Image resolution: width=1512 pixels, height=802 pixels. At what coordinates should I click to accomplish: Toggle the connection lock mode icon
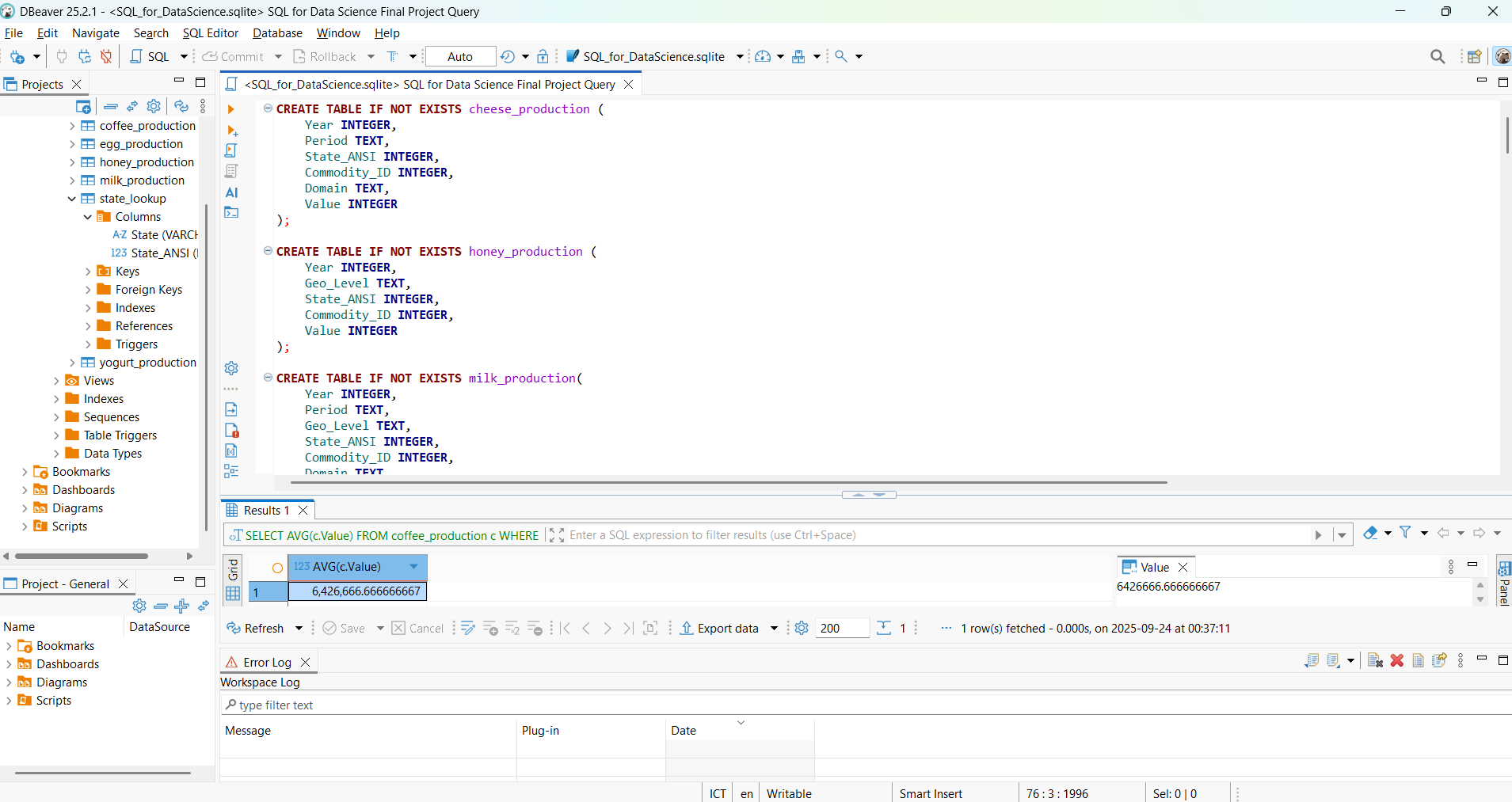pyautogui.click(x=543, y=56)
